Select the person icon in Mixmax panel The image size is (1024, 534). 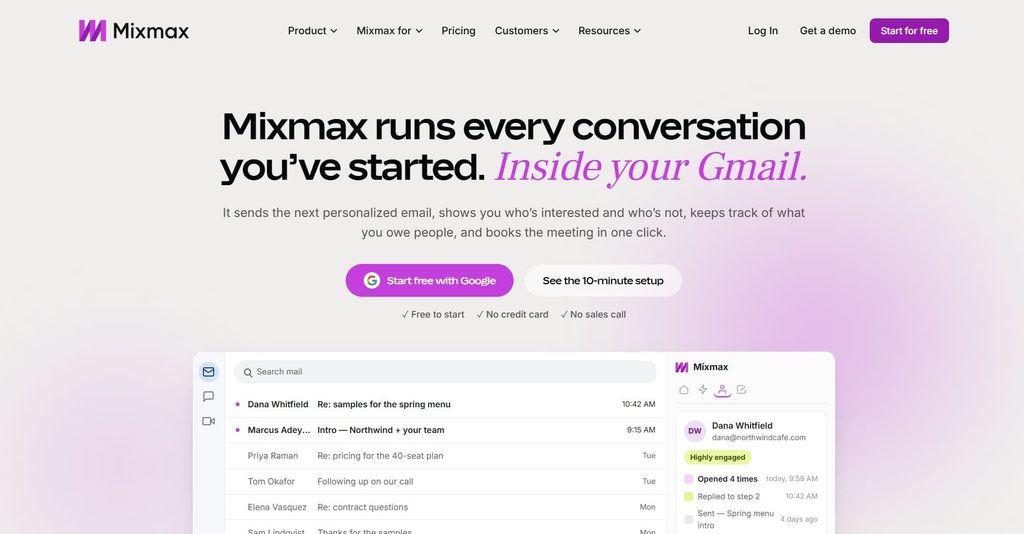pos(722,390)
